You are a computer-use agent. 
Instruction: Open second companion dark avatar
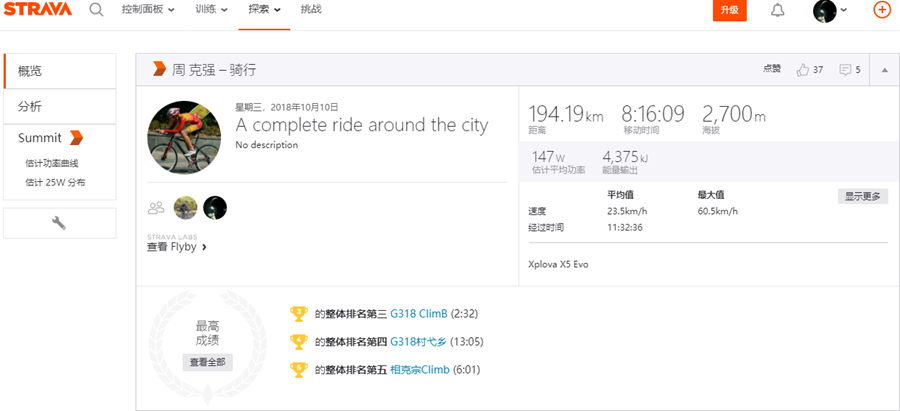pos(215,208)
